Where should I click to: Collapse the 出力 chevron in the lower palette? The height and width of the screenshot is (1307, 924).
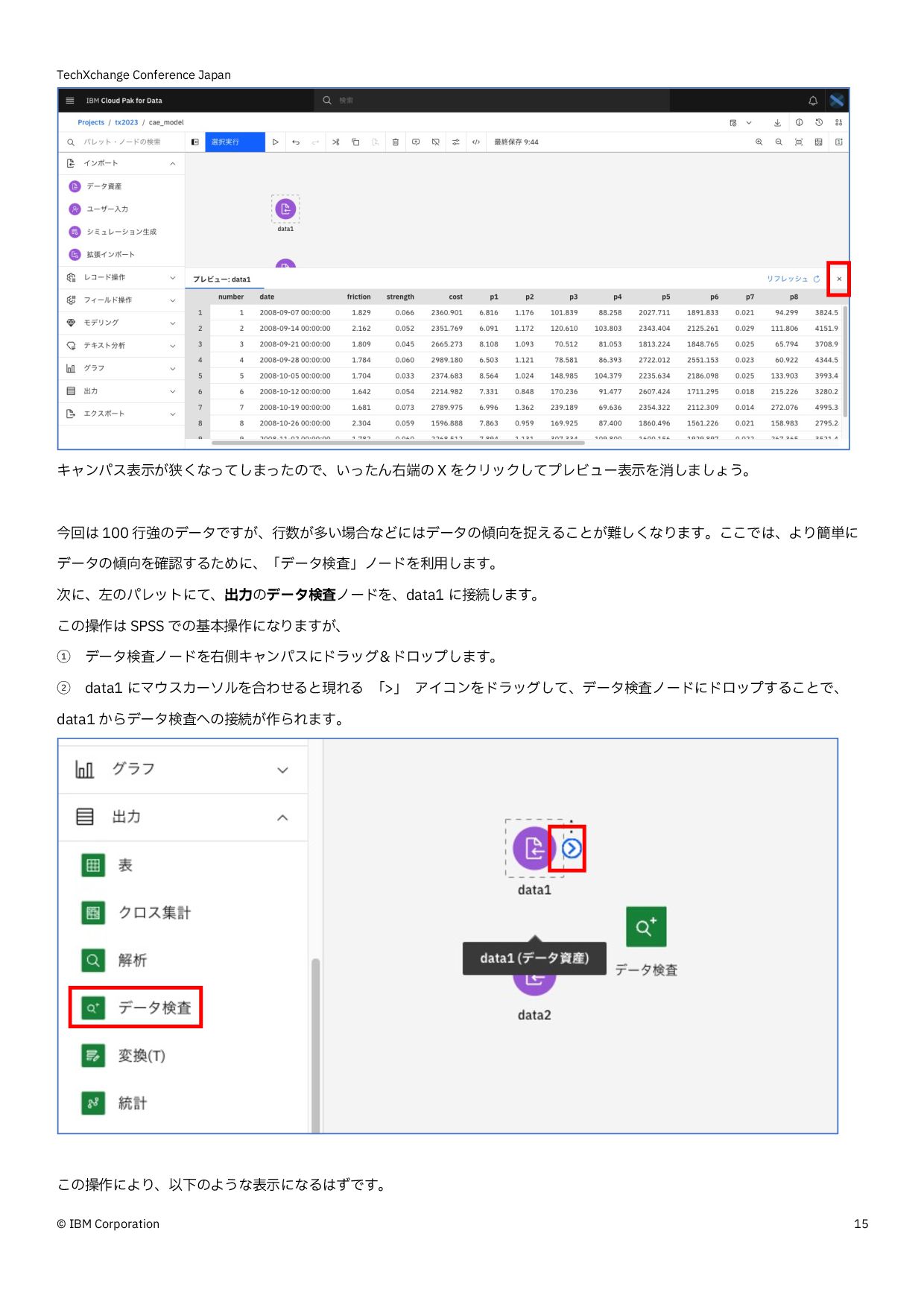[x=282, y=817]
